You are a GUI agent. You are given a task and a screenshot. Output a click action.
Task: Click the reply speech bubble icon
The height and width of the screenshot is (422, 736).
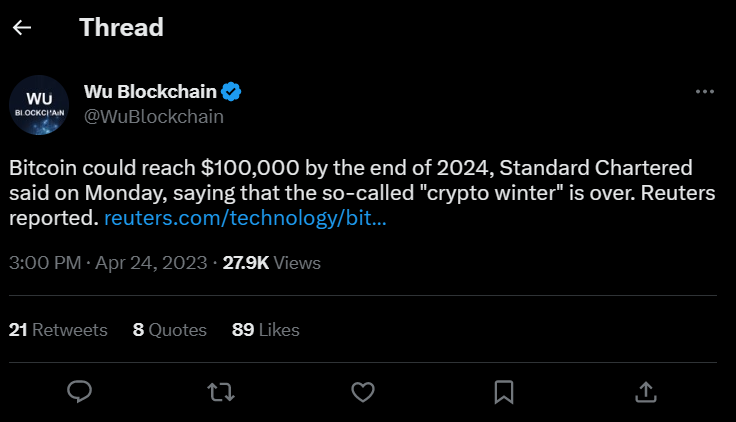pos(79,391)
